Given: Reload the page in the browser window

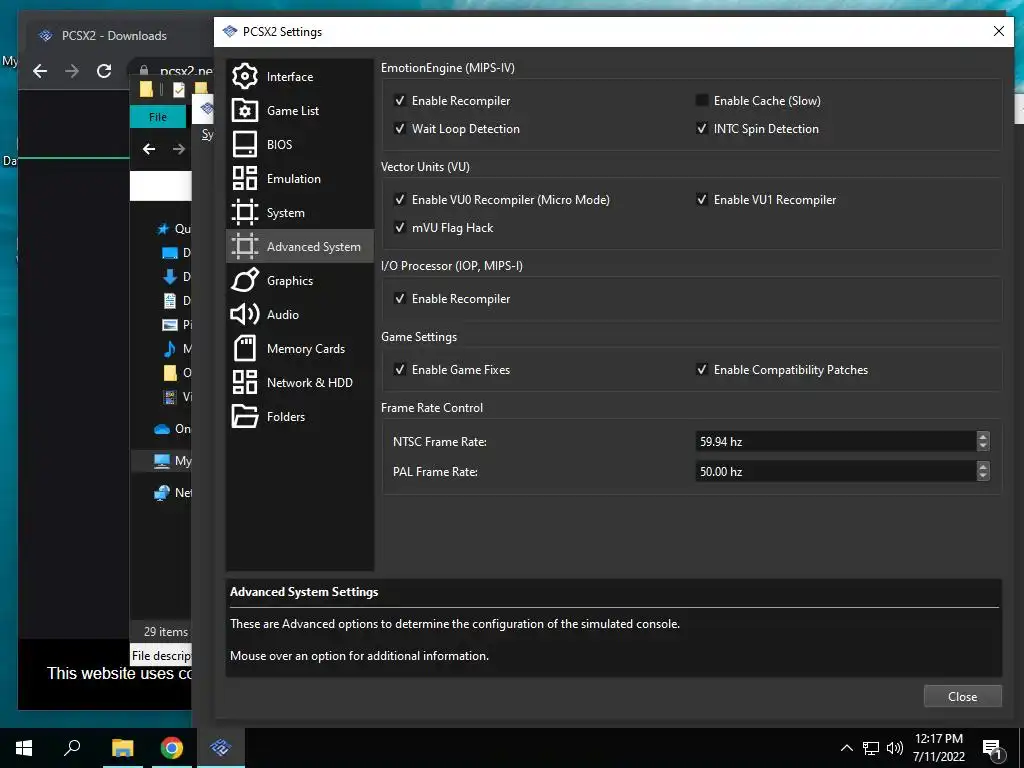Looking at the screenshot, I should pos(104,71).
